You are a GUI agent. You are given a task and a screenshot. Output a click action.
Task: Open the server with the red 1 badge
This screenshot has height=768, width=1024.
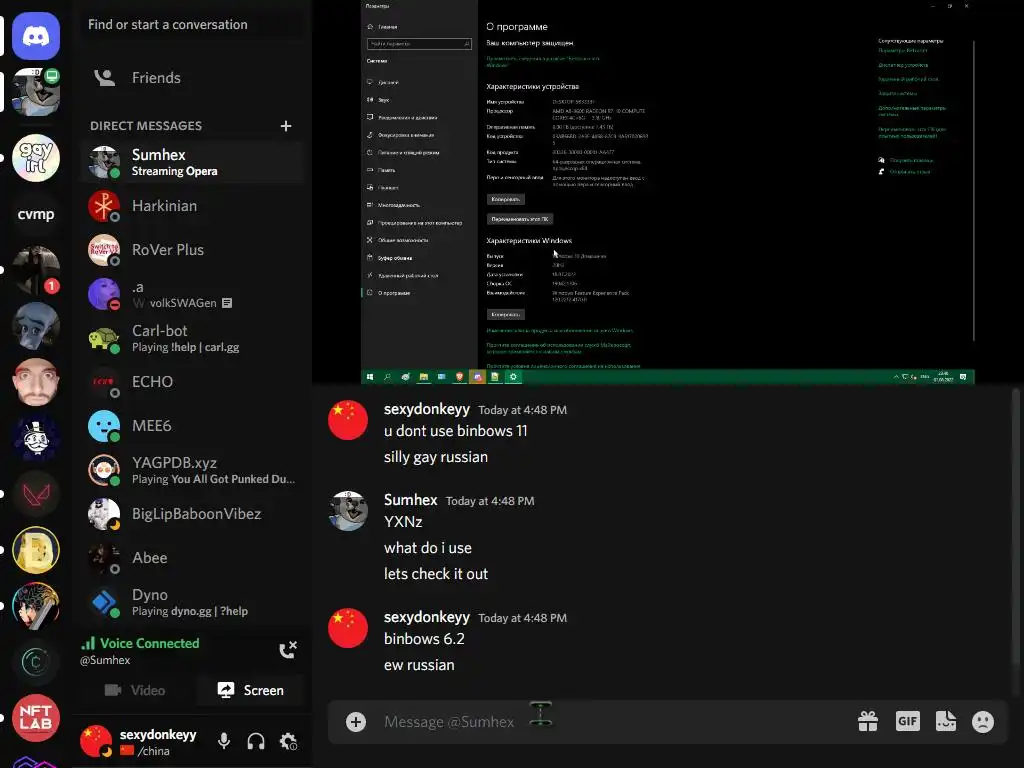(36, 270)
